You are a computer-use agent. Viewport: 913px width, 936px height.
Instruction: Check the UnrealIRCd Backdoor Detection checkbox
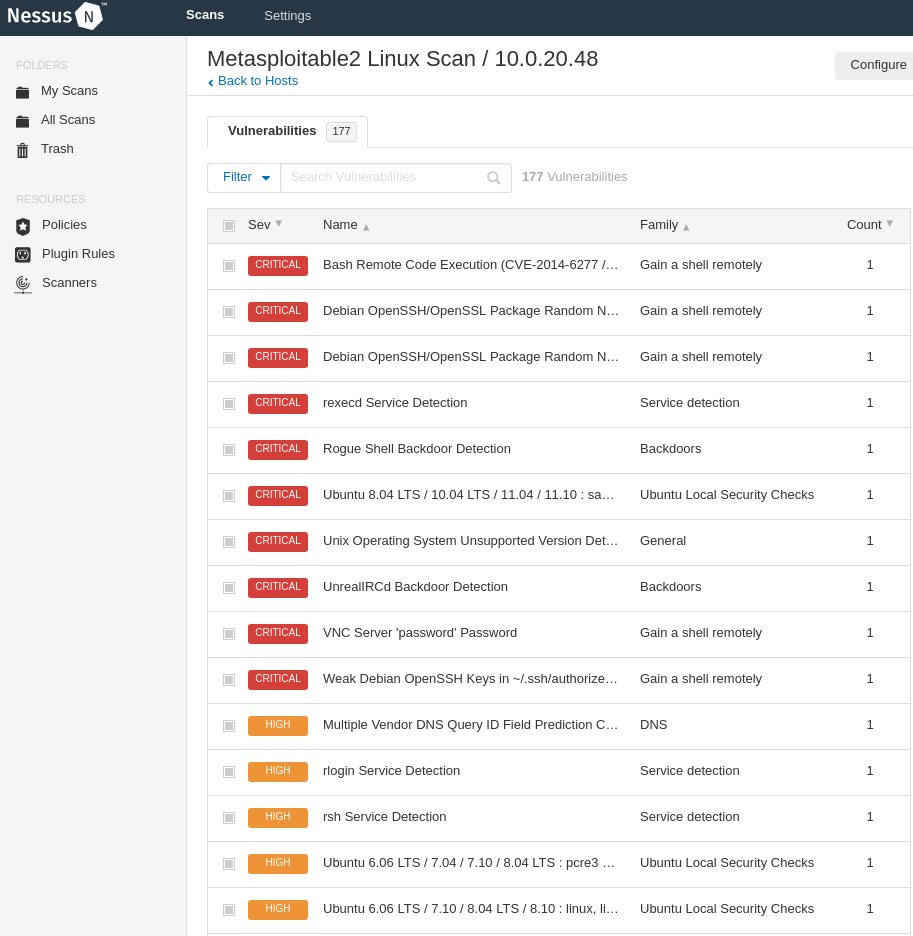click(x=229, y=587)
